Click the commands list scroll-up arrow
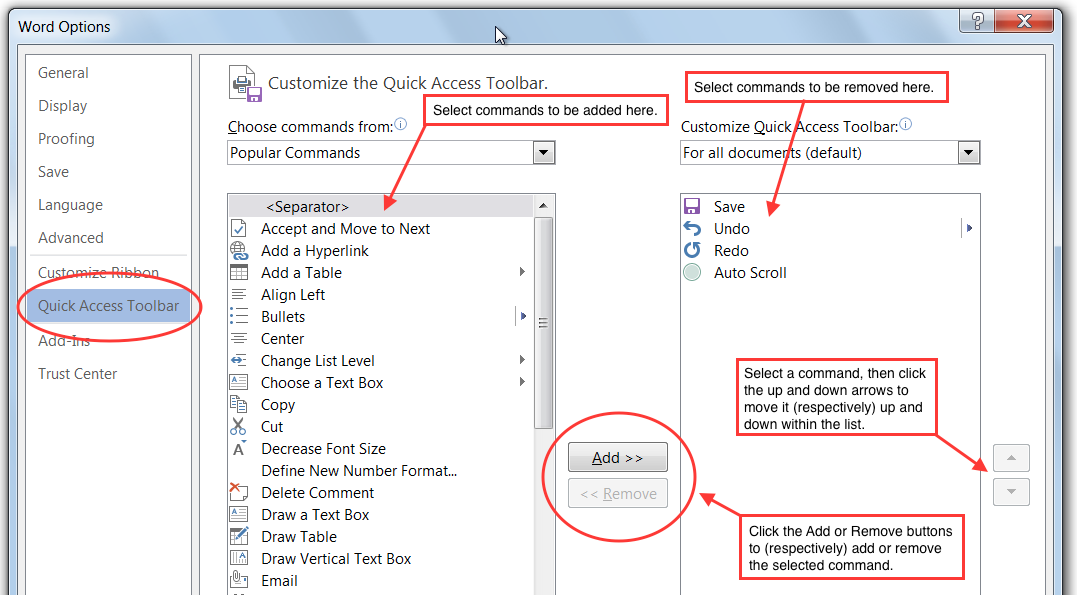Image resolution: width=1077 pixels, height=595 pixels. click(x=543, y=205)
